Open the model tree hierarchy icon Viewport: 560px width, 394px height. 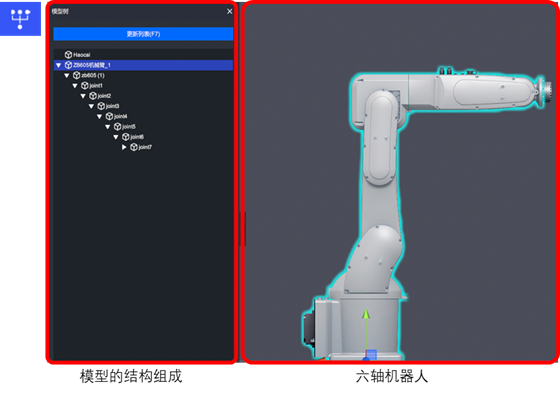point(20,19)
